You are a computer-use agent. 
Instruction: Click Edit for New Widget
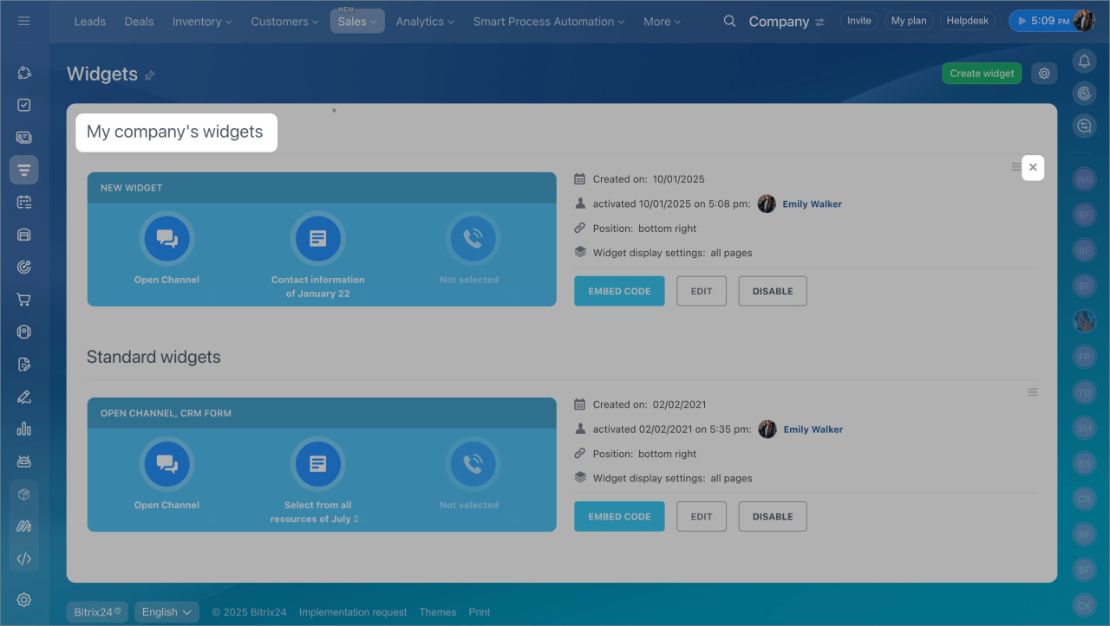click(701, 291)
